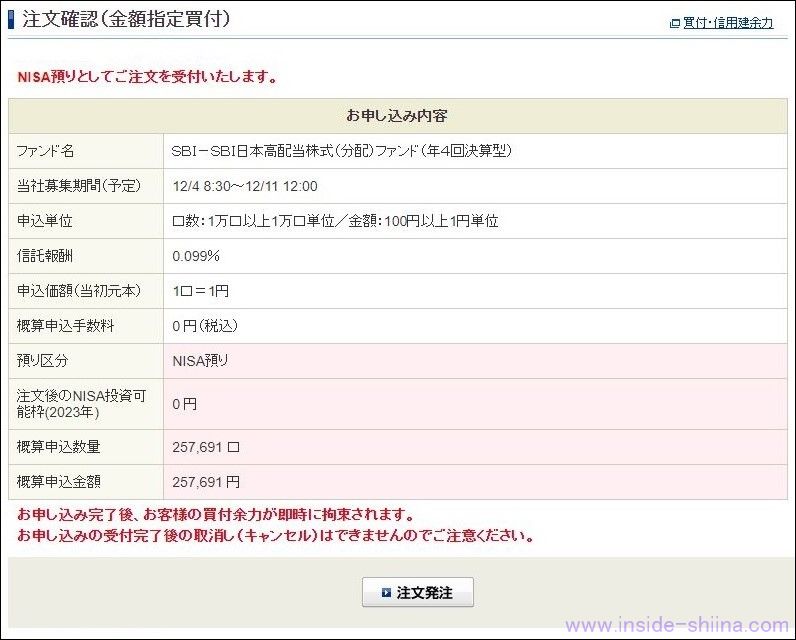Click the 0円 remaining NISA limit value

coord(184,404)
